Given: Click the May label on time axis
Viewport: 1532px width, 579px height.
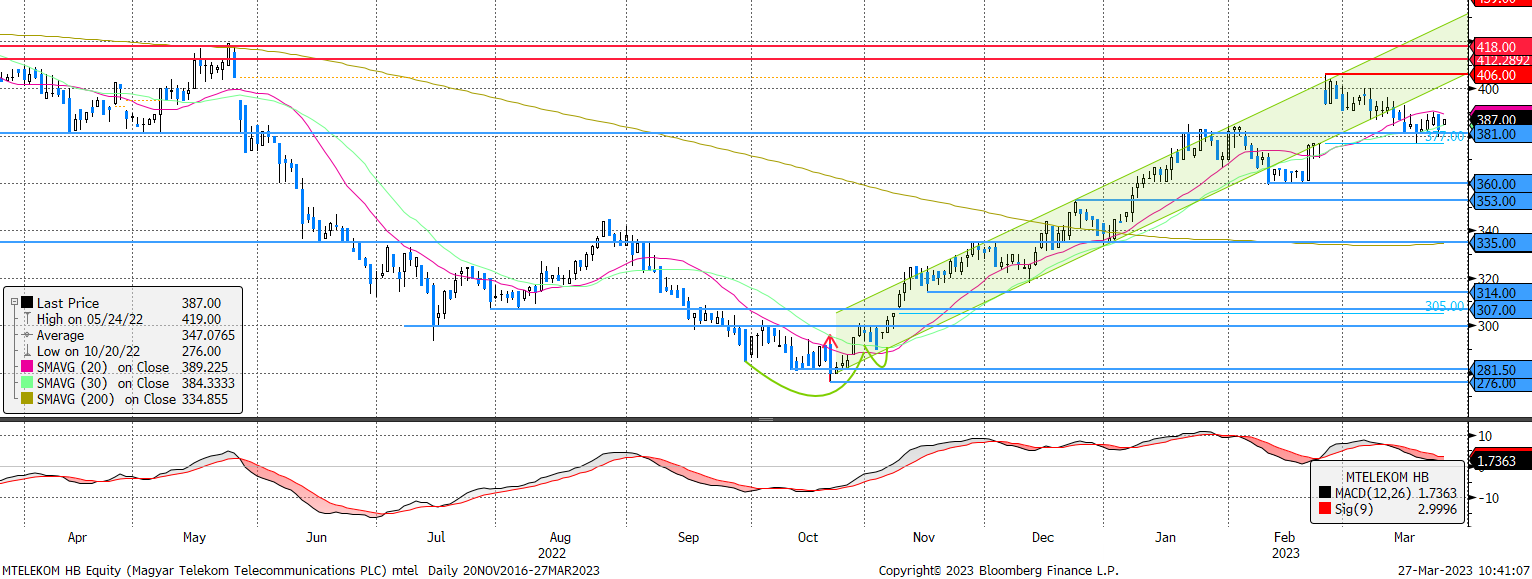Looking at the screenshot, I should tap(195, 538).
